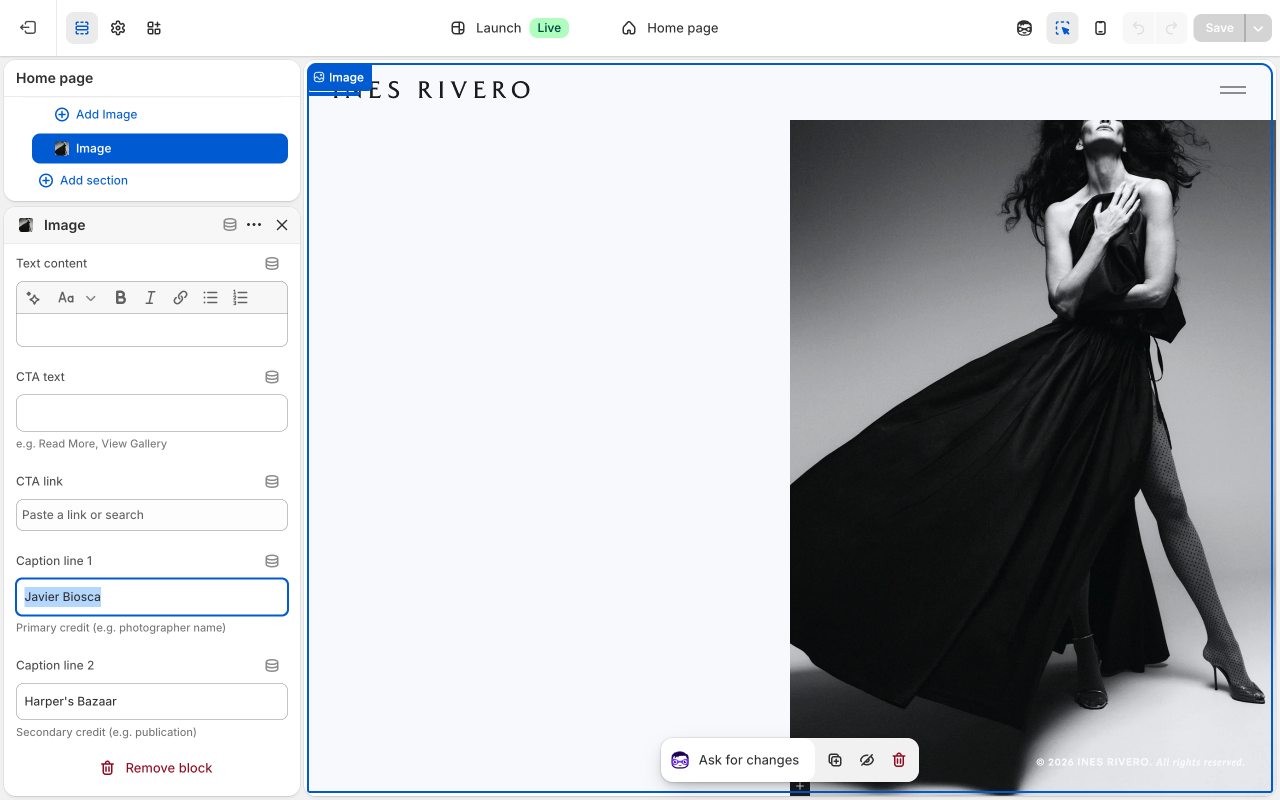The height and width of the screenshot is (800, 1280).
Task: Open the section editor panel icon
Action: (81, 28)
